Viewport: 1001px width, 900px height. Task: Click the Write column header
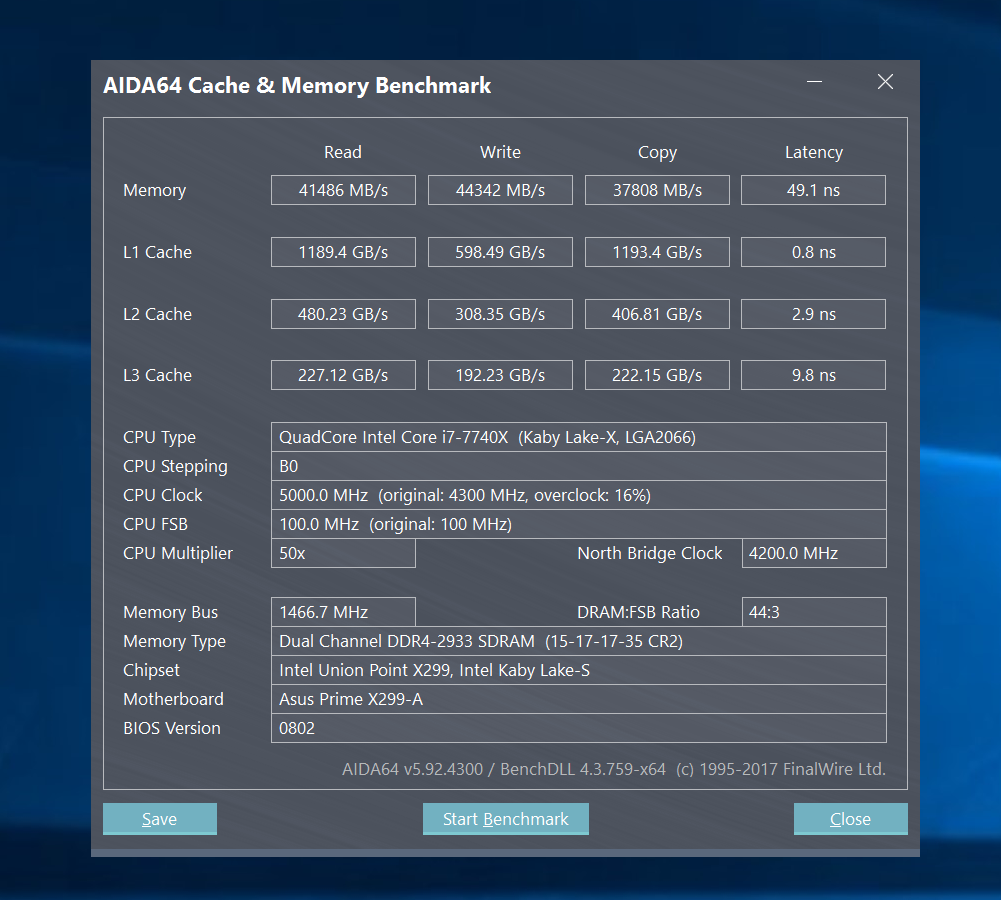(500, 152)
